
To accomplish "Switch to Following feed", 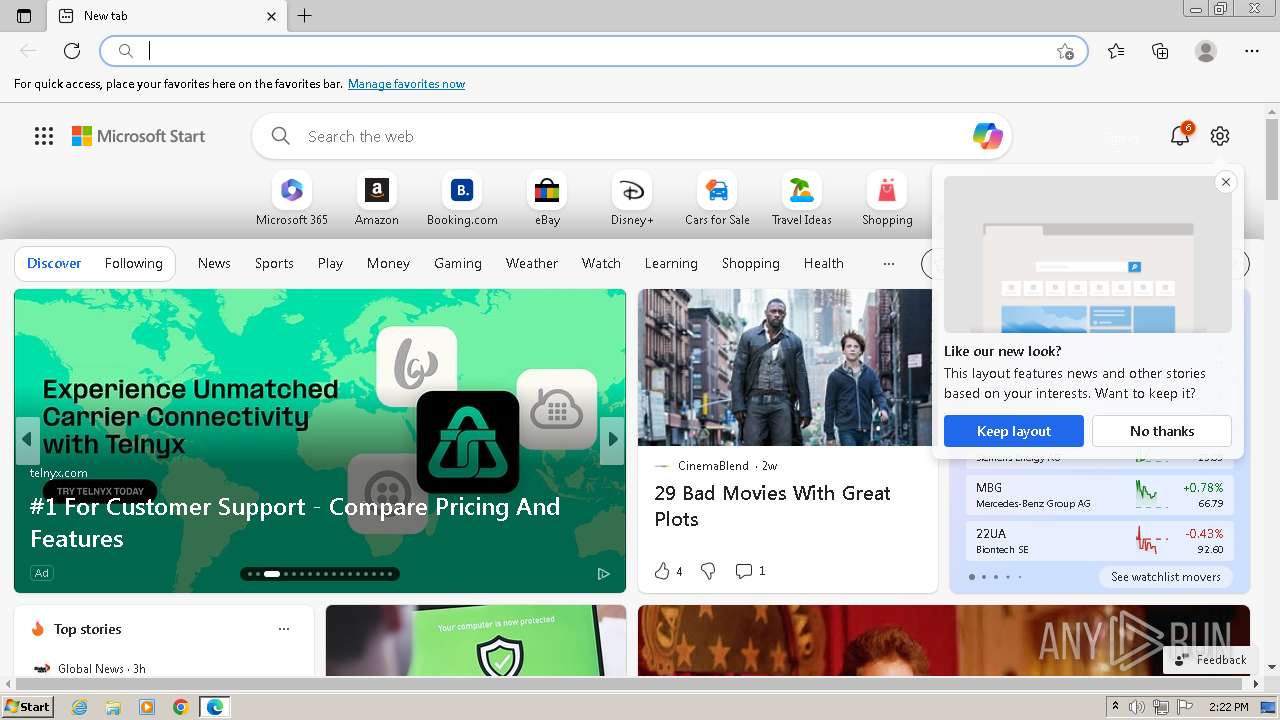I will [133, 264].
